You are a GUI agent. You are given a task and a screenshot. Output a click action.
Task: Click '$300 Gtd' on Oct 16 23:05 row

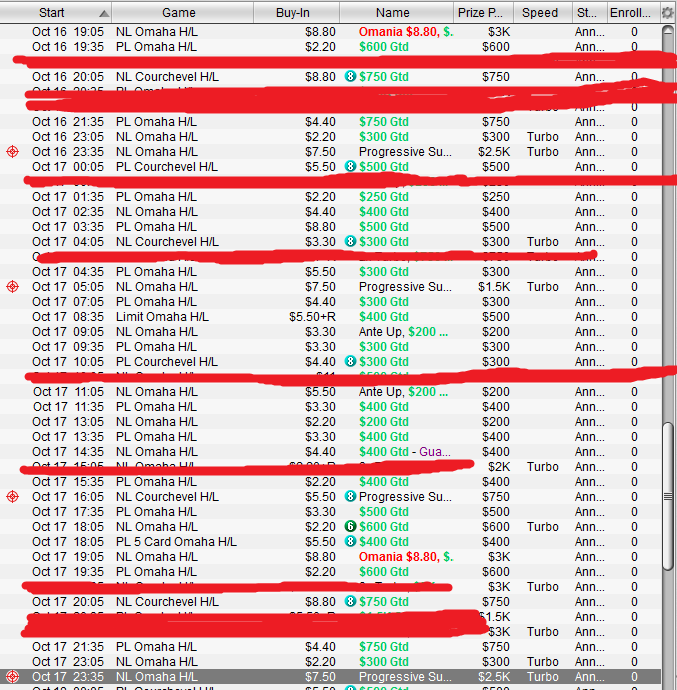(384, 137)
